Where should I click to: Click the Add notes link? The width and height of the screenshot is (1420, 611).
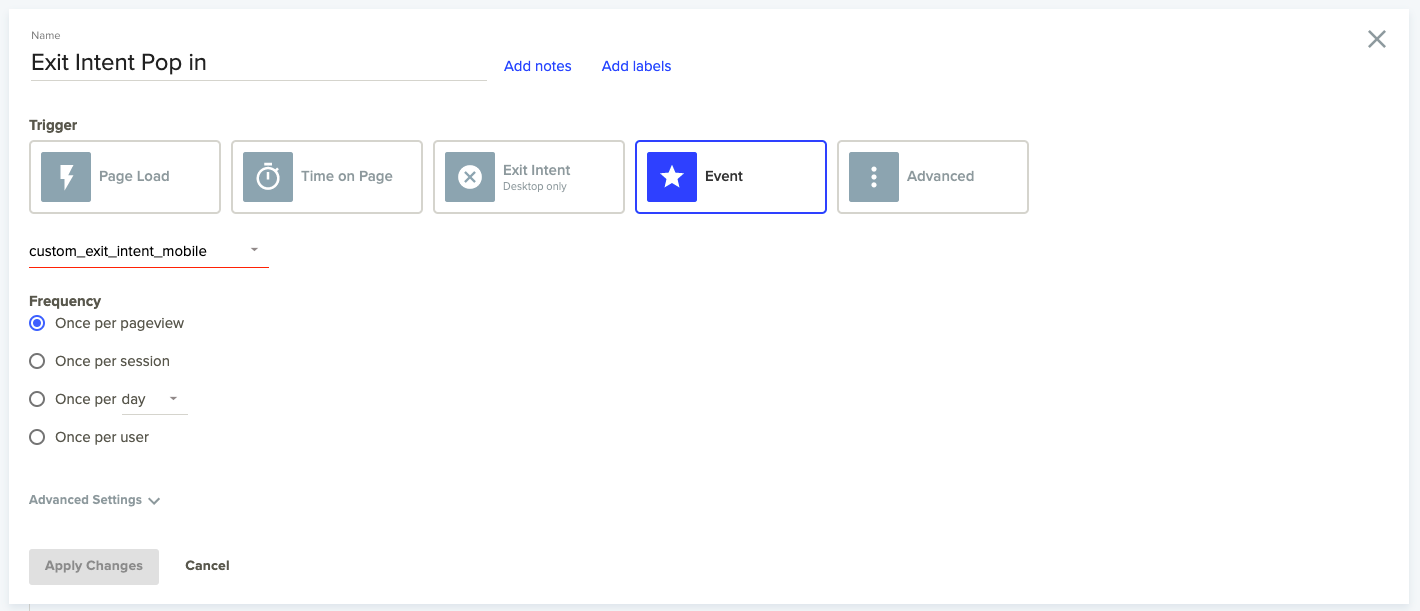538,66
